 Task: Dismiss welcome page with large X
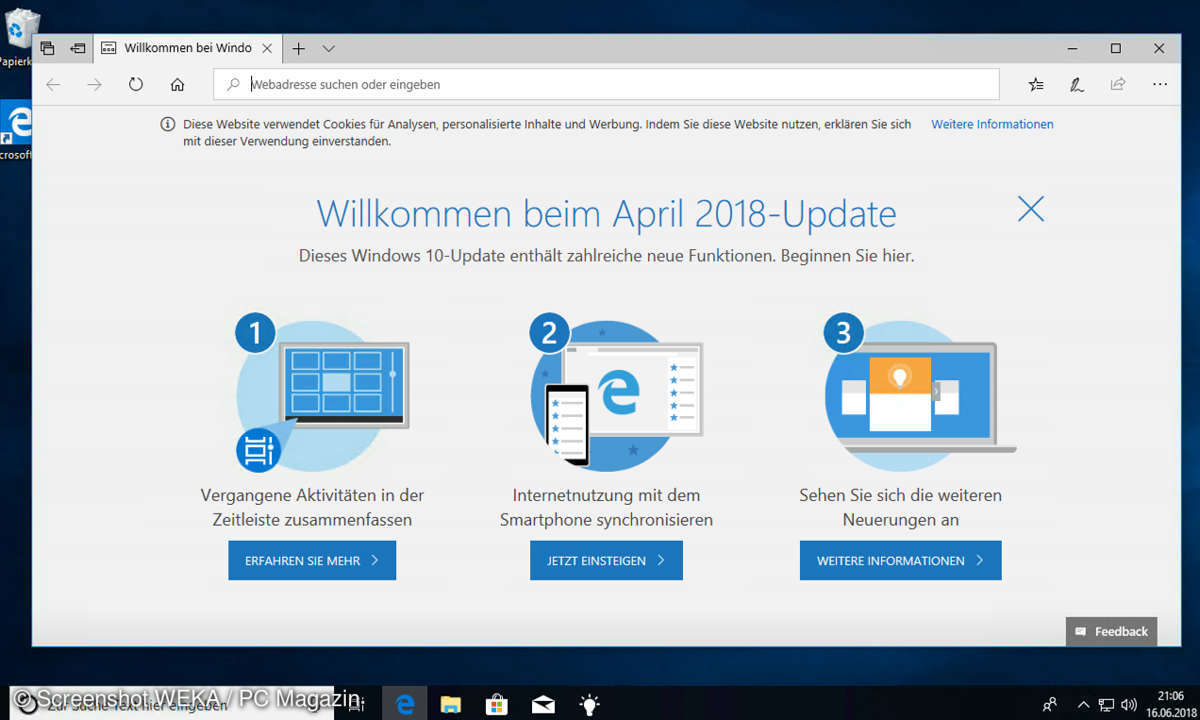coord(1030,209)
